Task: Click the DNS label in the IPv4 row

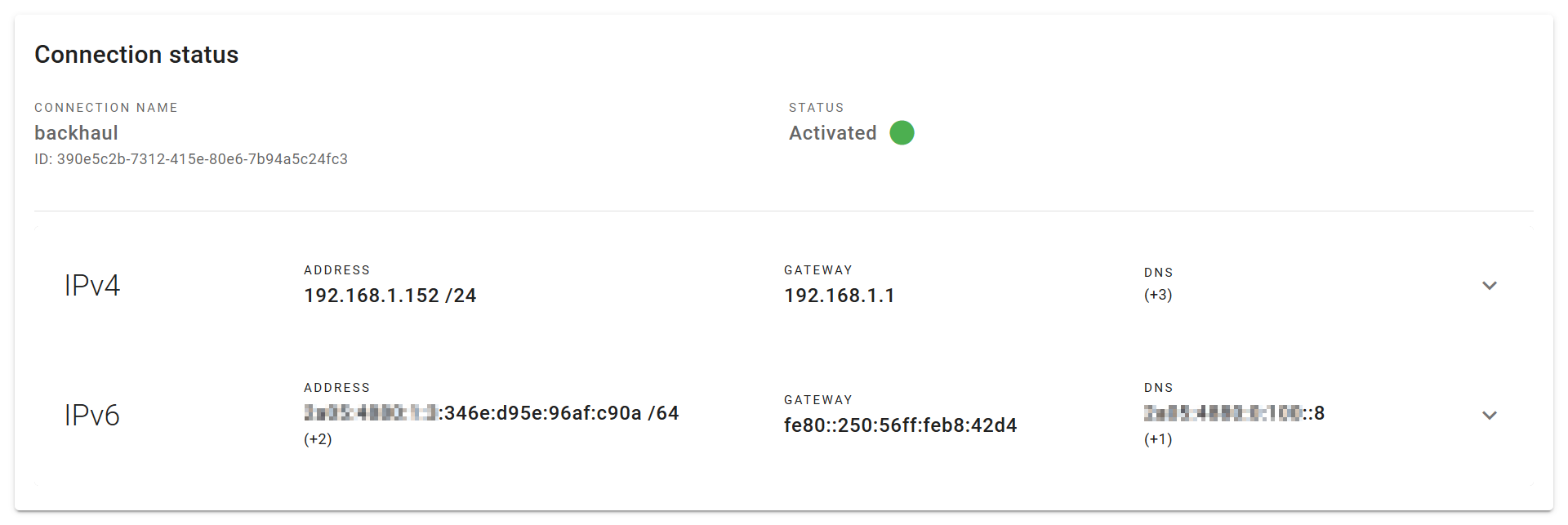Action: click(x=1158, y=273)
